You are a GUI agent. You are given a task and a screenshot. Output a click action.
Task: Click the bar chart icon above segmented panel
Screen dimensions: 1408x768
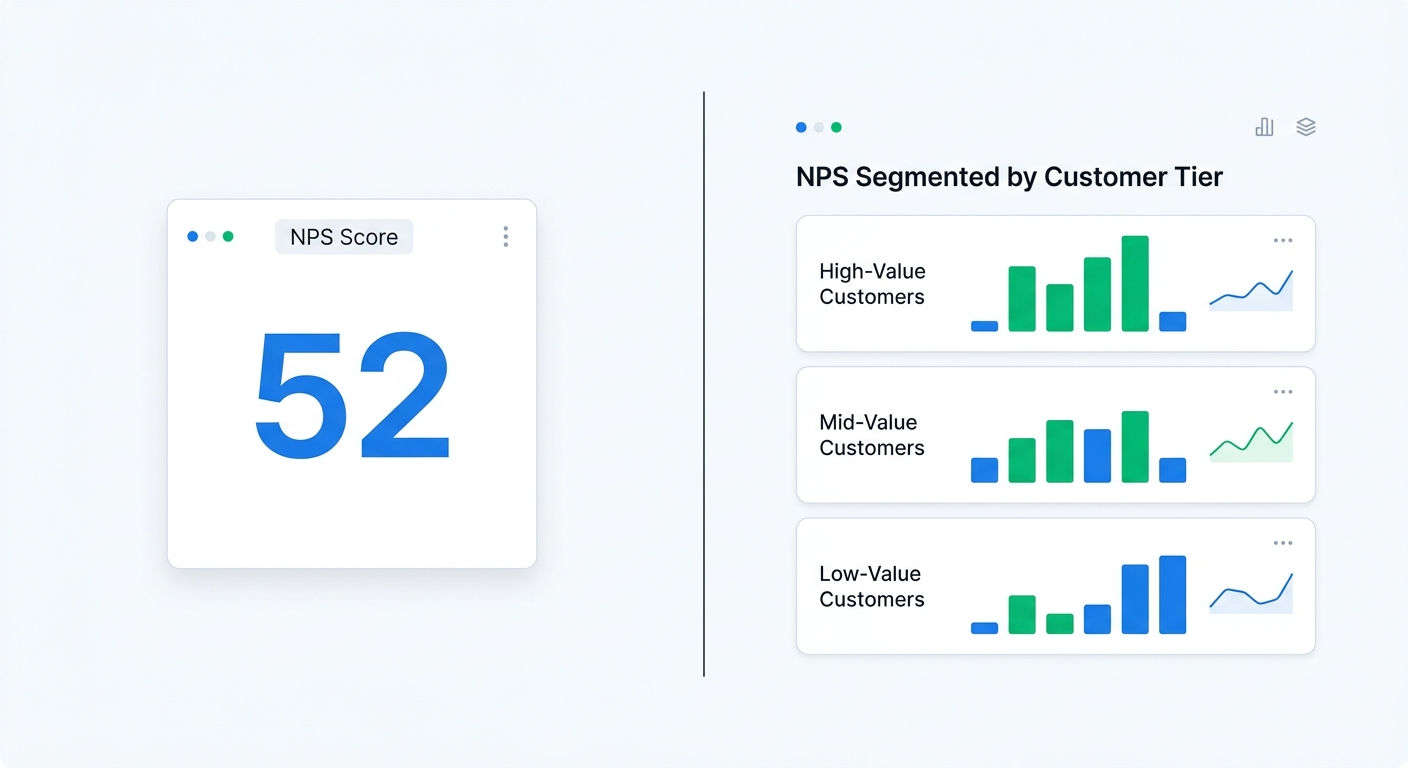(1264, 127)
